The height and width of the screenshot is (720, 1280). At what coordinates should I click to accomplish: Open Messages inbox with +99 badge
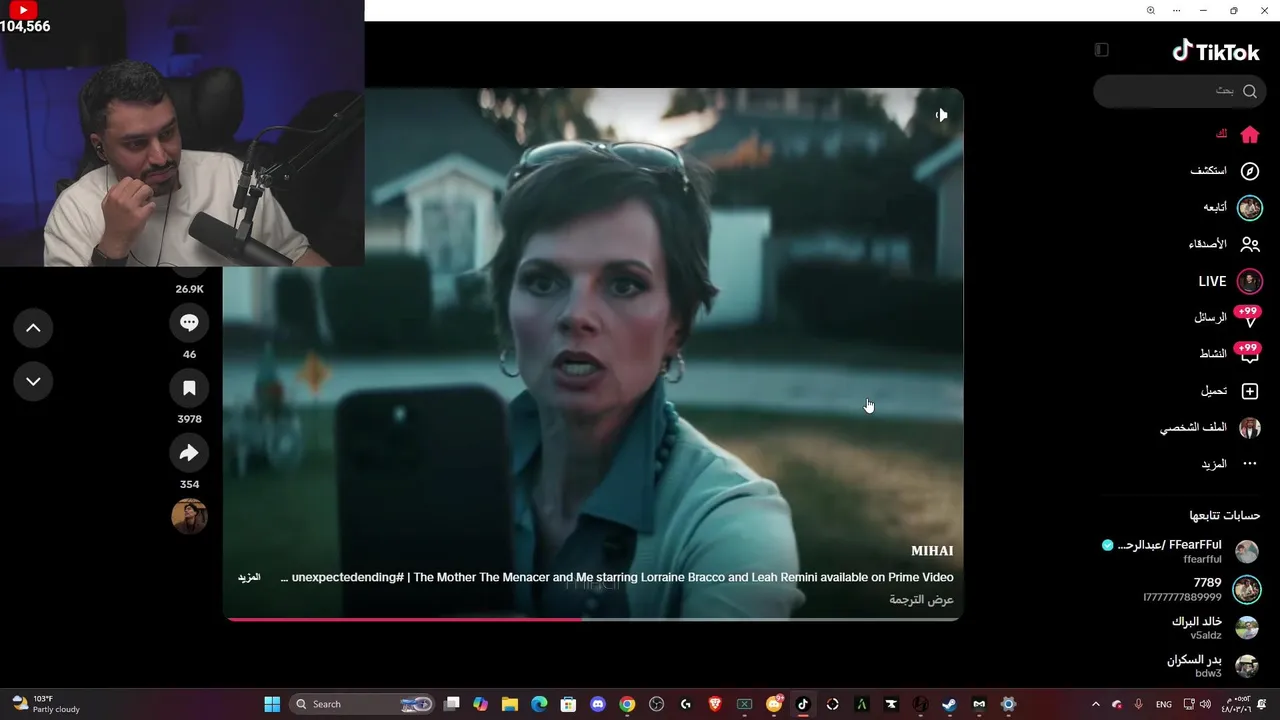[x=1248, y=317]
